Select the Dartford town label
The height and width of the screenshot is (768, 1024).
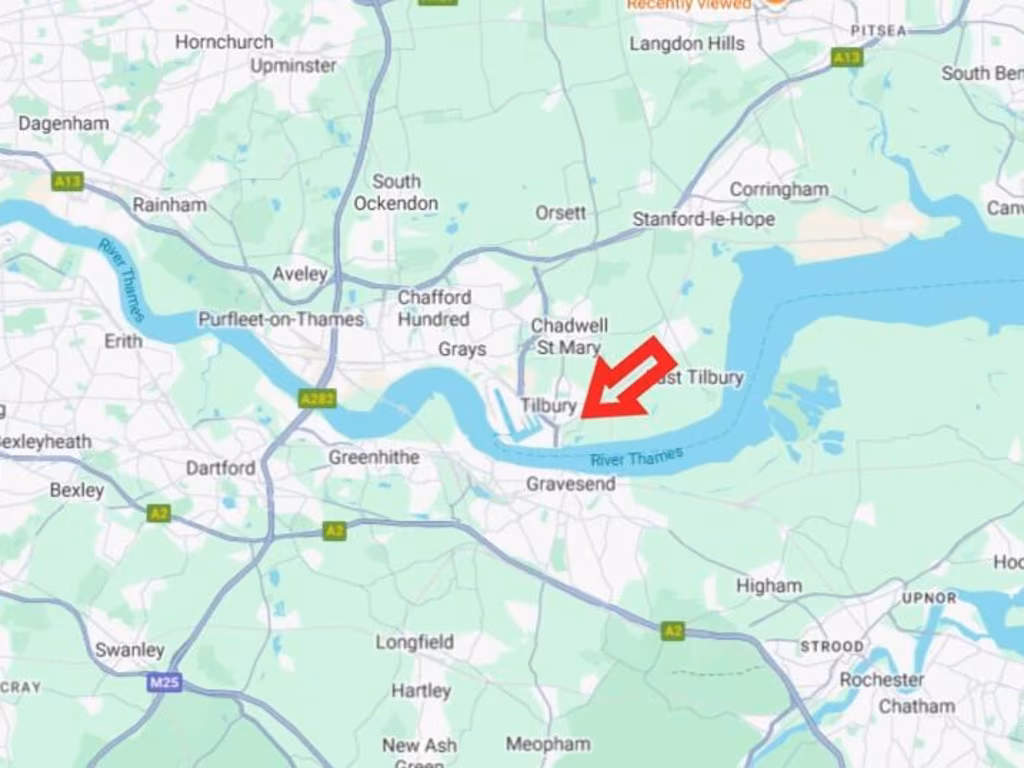(221, 468)
